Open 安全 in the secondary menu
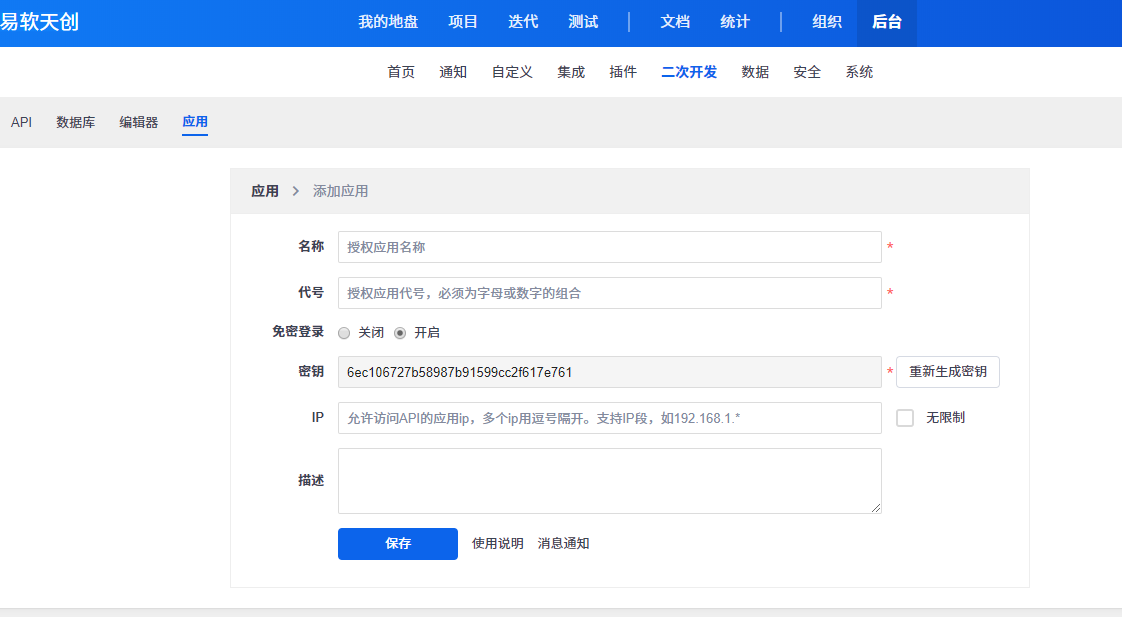 pos(807,72)
